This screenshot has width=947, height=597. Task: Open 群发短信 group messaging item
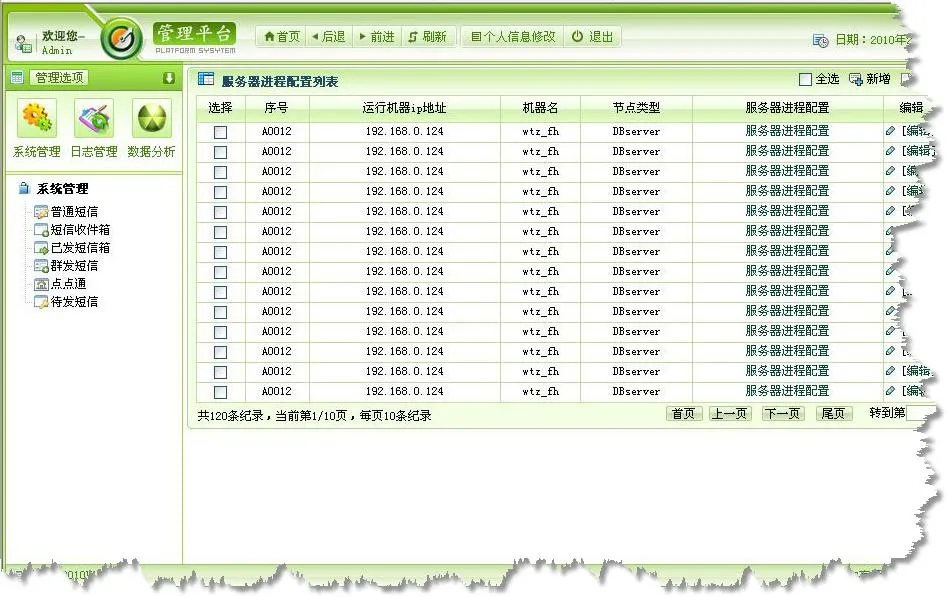click(66, 266)
